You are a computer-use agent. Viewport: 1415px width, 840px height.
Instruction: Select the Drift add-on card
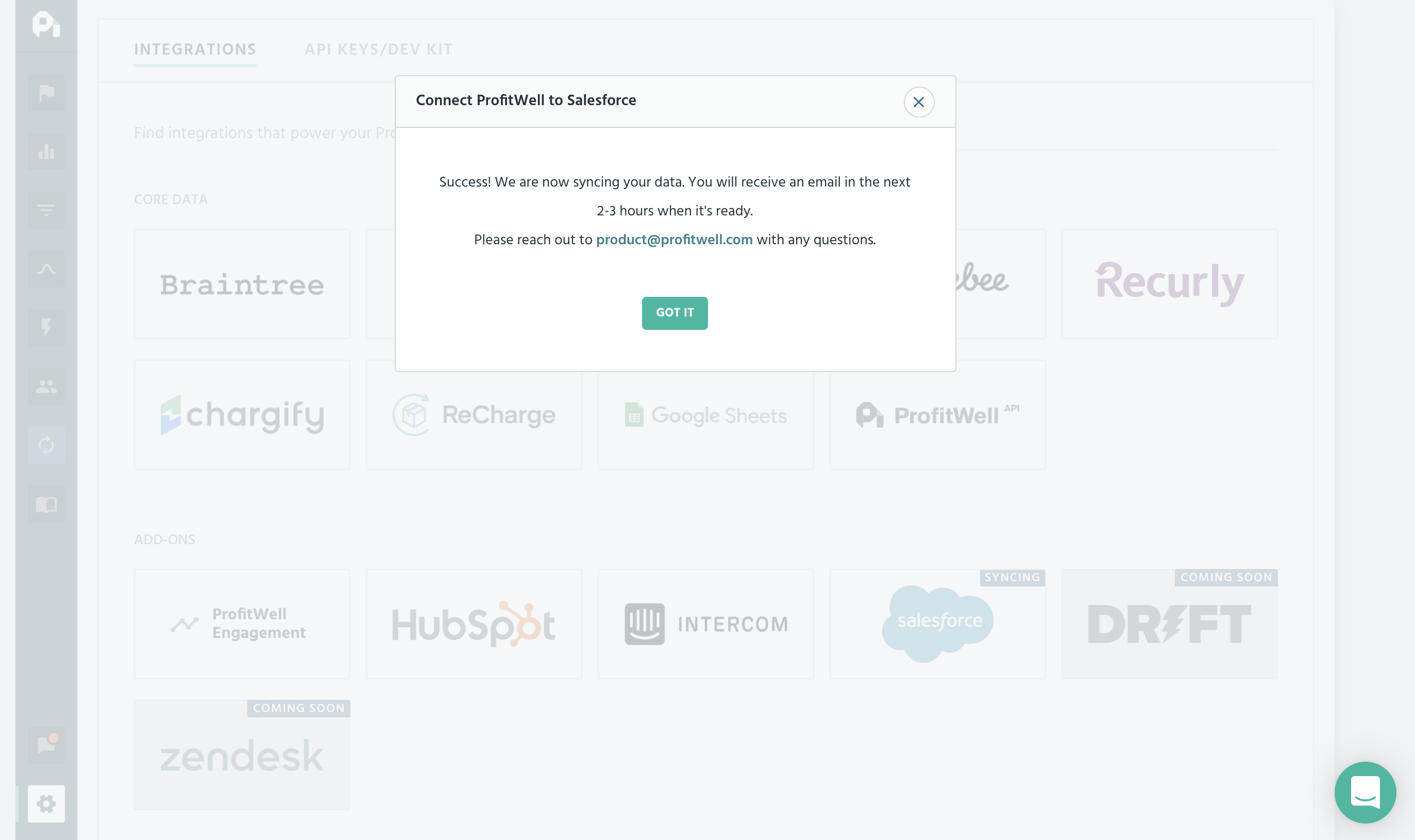point(1169,624)
